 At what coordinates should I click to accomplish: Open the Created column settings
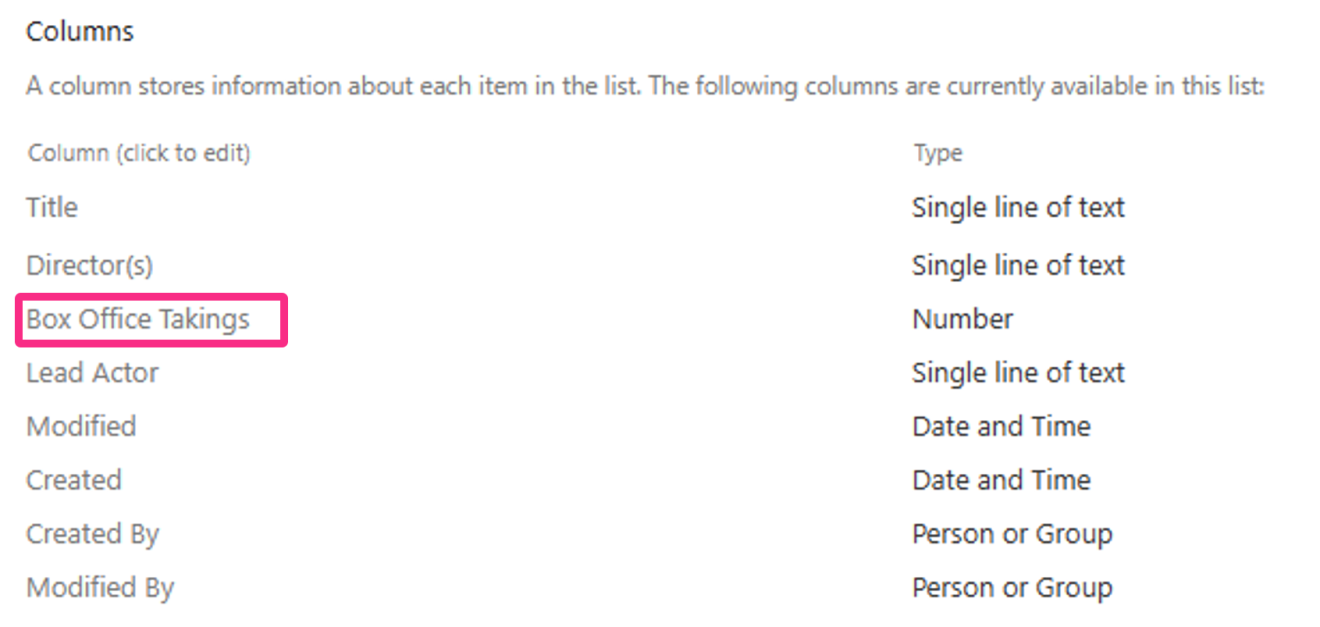[x=73, y=480]
